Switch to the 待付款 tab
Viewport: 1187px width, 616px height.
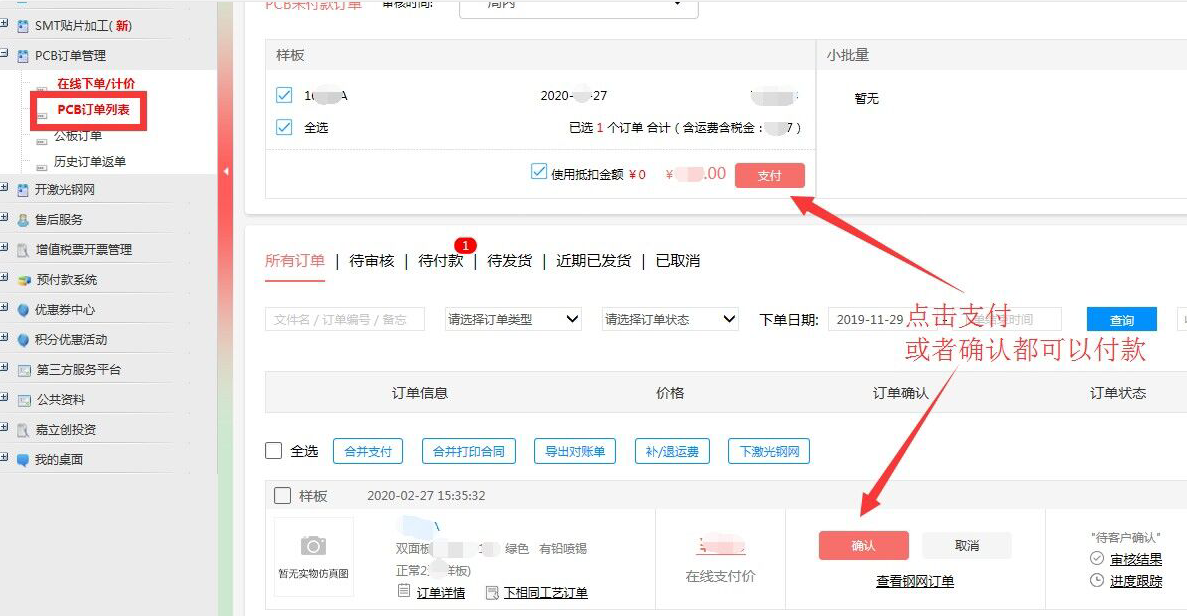tap(440, 261)
